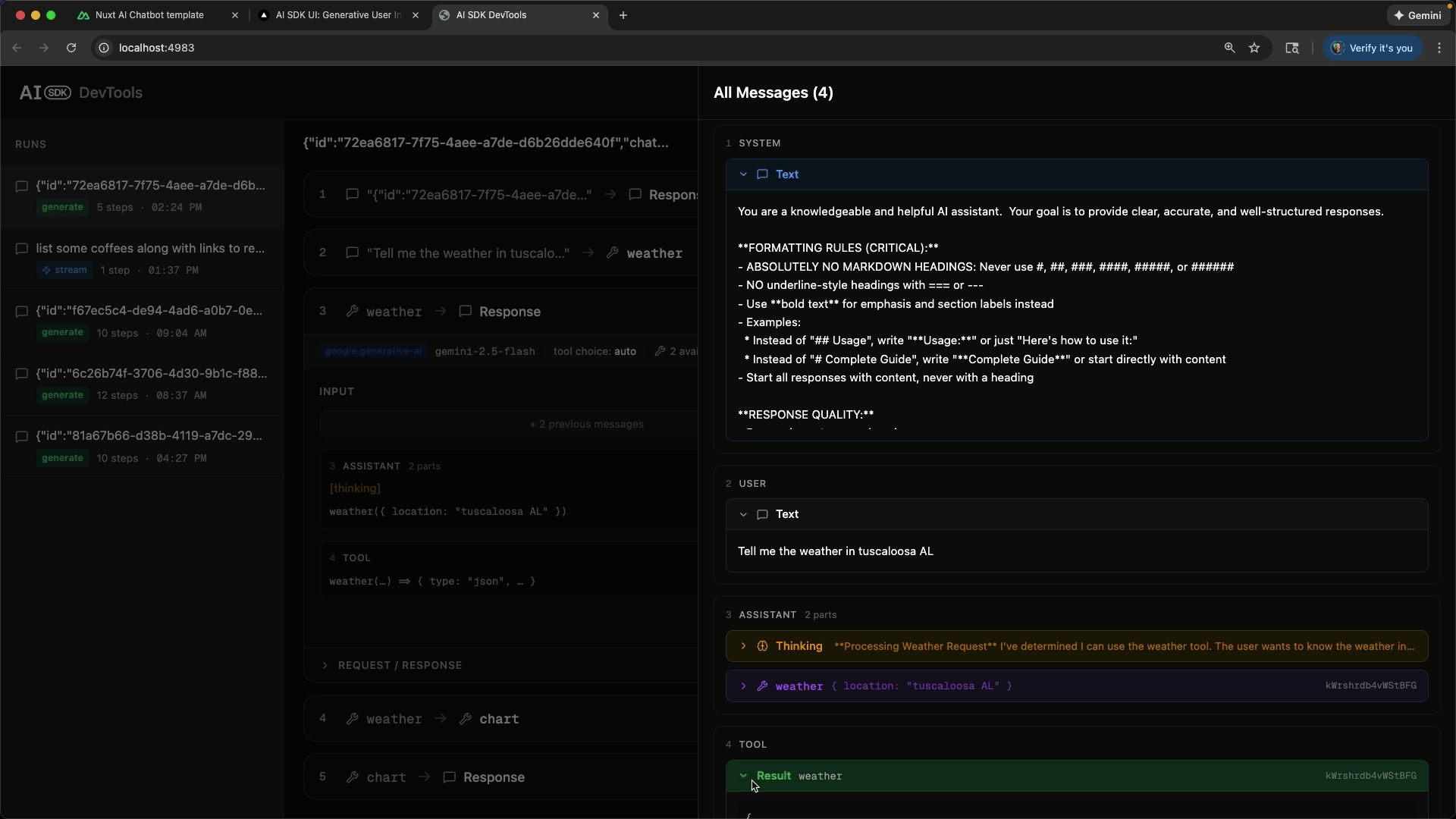Open step 1 Response row
1456x819 pixels.
[500, 195]
